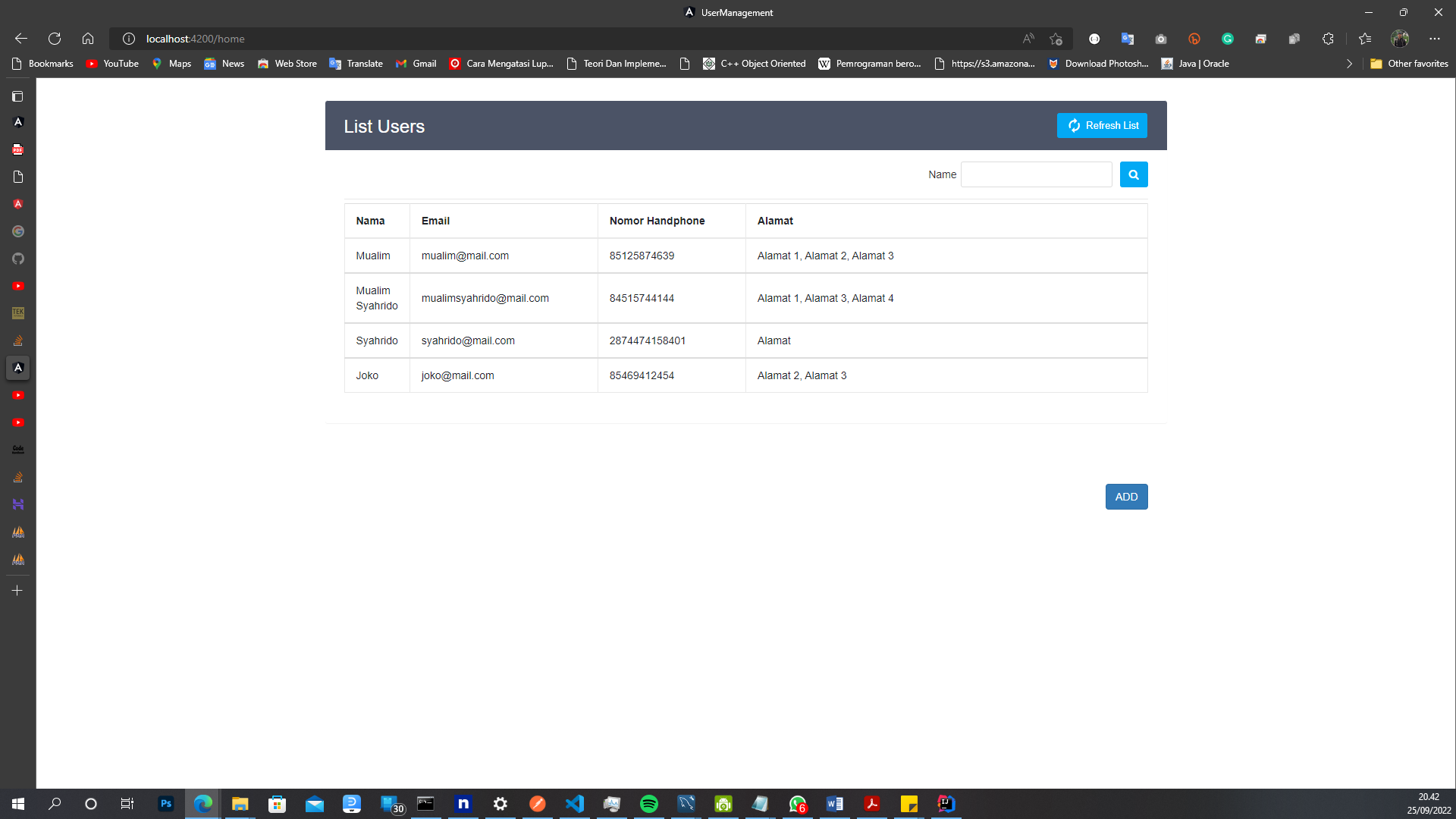Click the browser profile avatar icon
The height and width of the screenshot is (819, 1456).
[1400, 39]
